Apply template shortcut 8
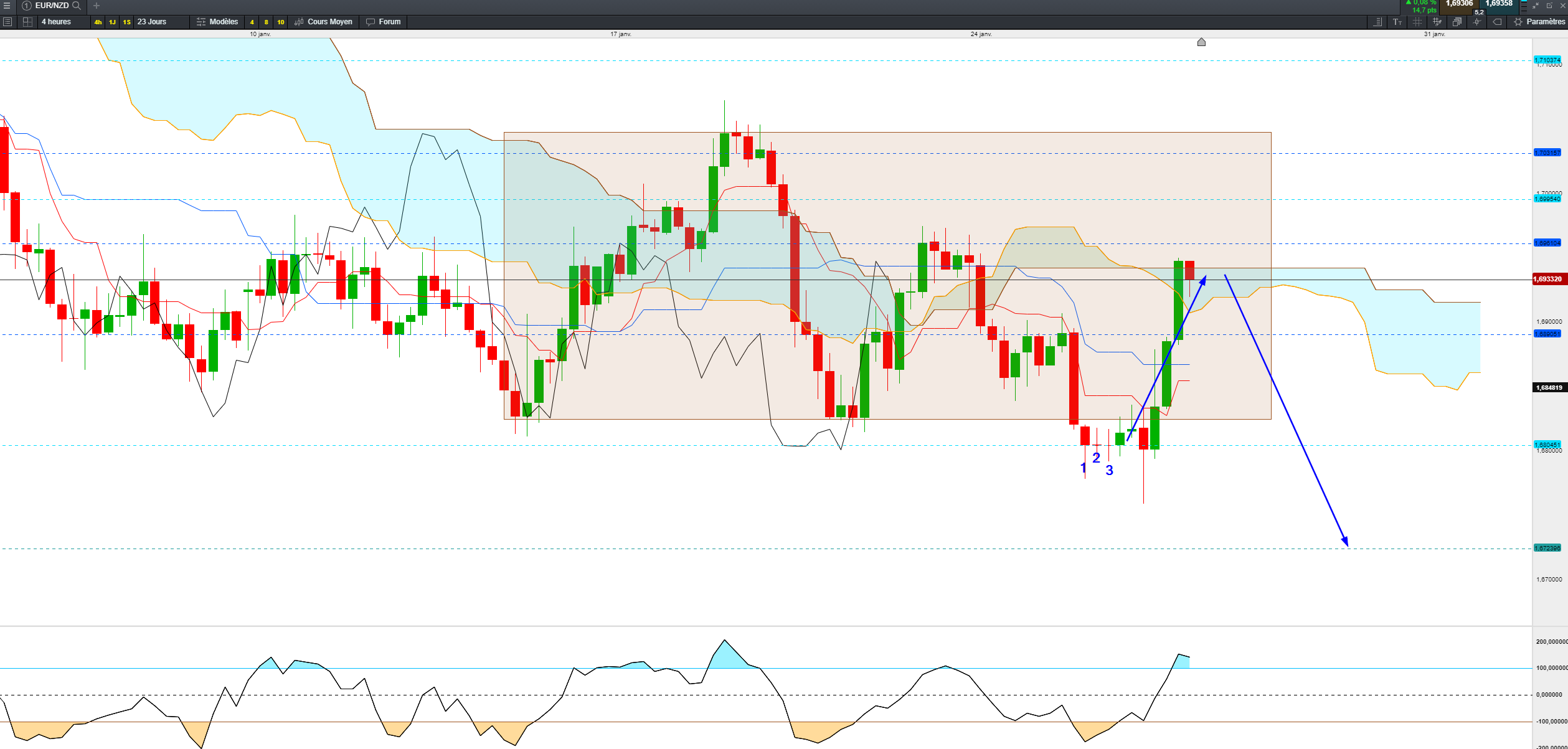This screenshot has height=749, width=1568. coord(267,22)
